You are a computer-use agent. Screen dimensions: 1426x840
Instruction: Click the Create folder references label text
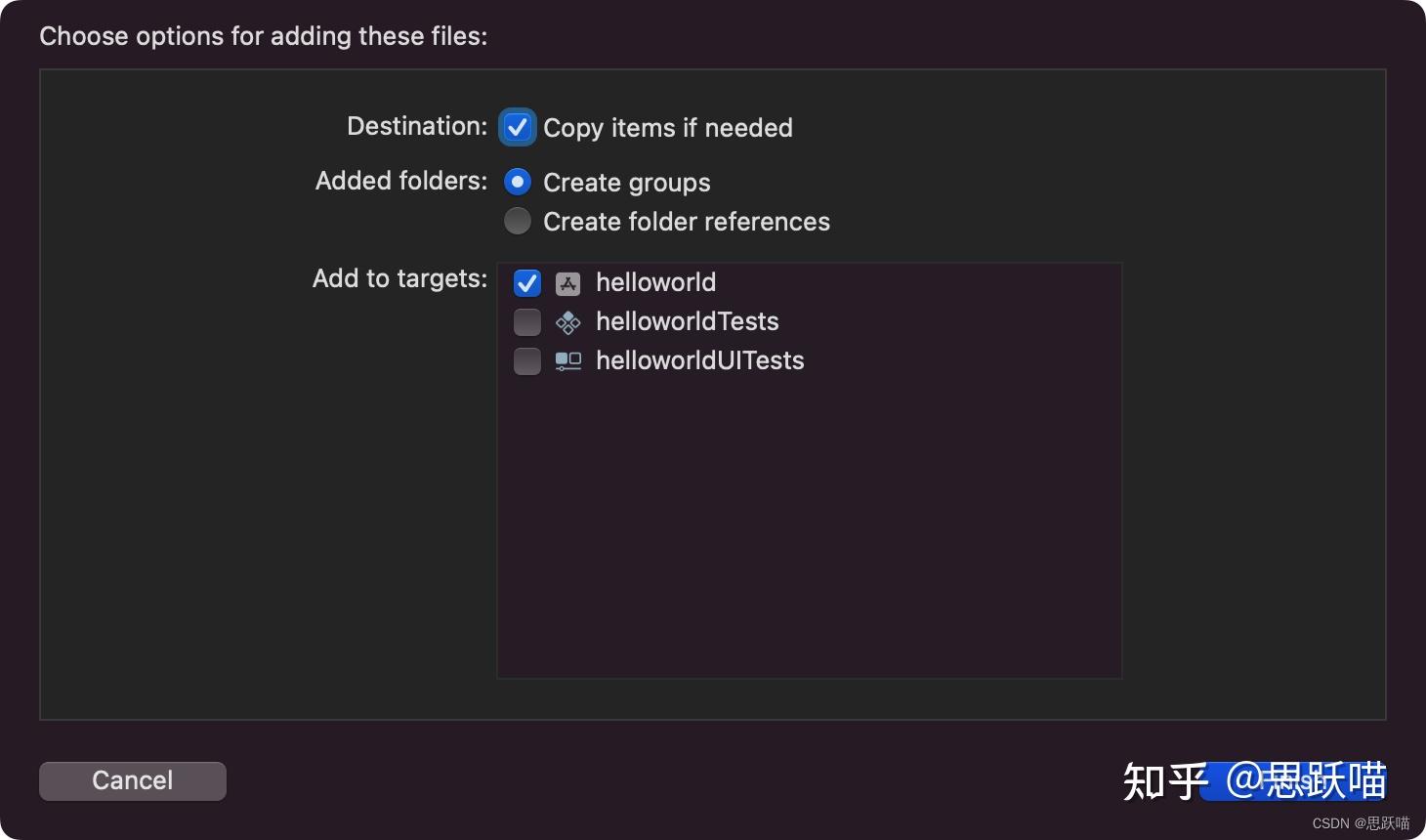click(687, 222)
